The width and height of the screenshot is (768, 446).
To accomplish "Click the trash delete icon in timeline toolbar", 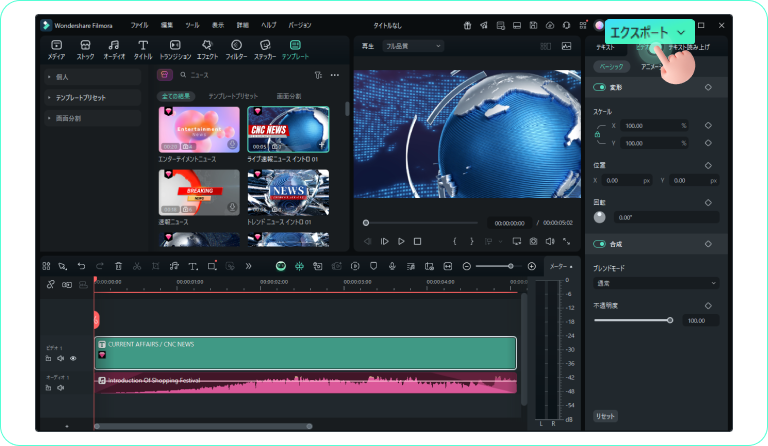I will tap(119, 266).
